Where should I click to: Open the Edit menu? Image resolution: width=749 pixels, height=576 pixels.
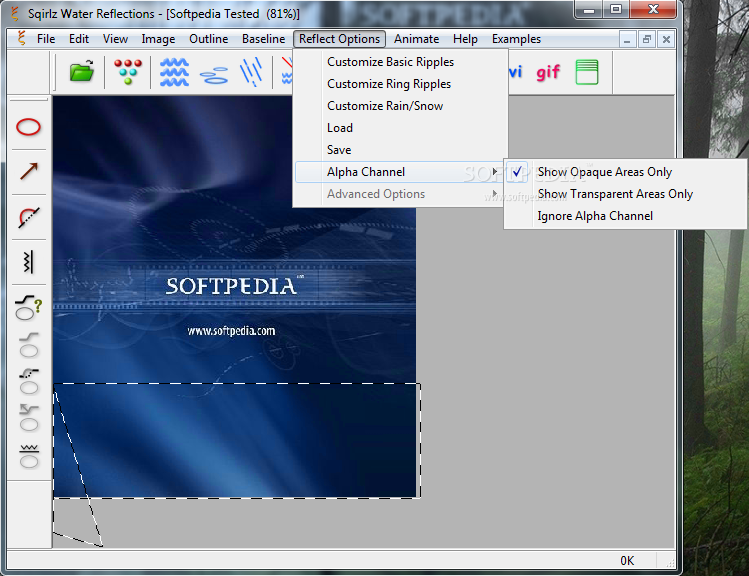79,39
